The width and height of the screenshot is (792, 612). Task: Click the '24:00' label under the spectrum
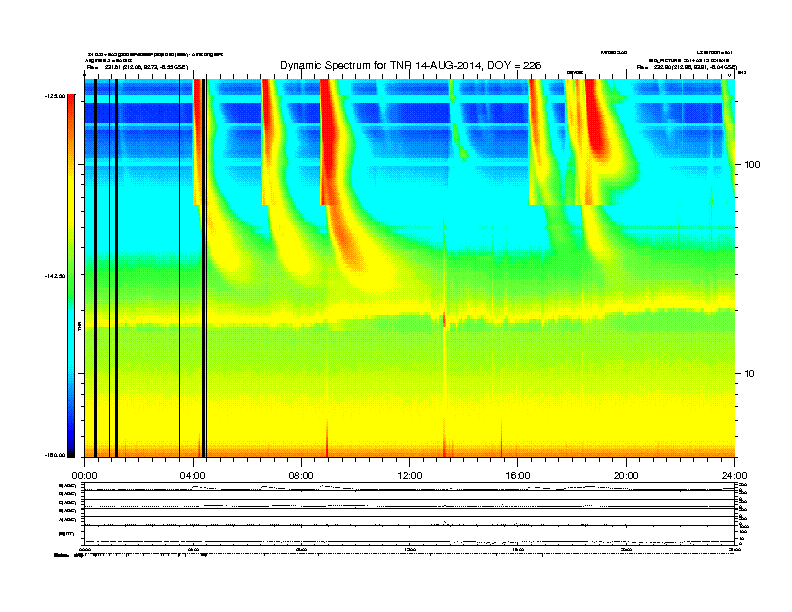pyautogui.click(x=735, y=476)
